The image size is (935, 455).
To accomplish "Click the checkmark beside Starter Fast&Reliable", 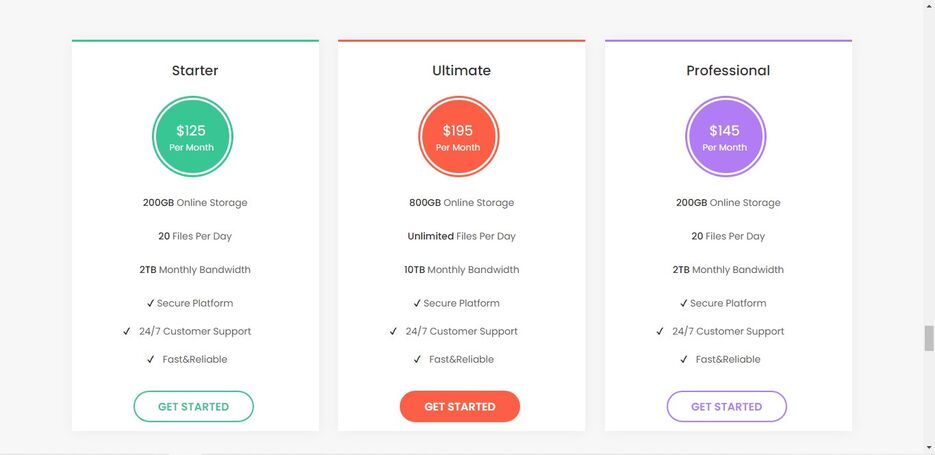I will [150, 359].
